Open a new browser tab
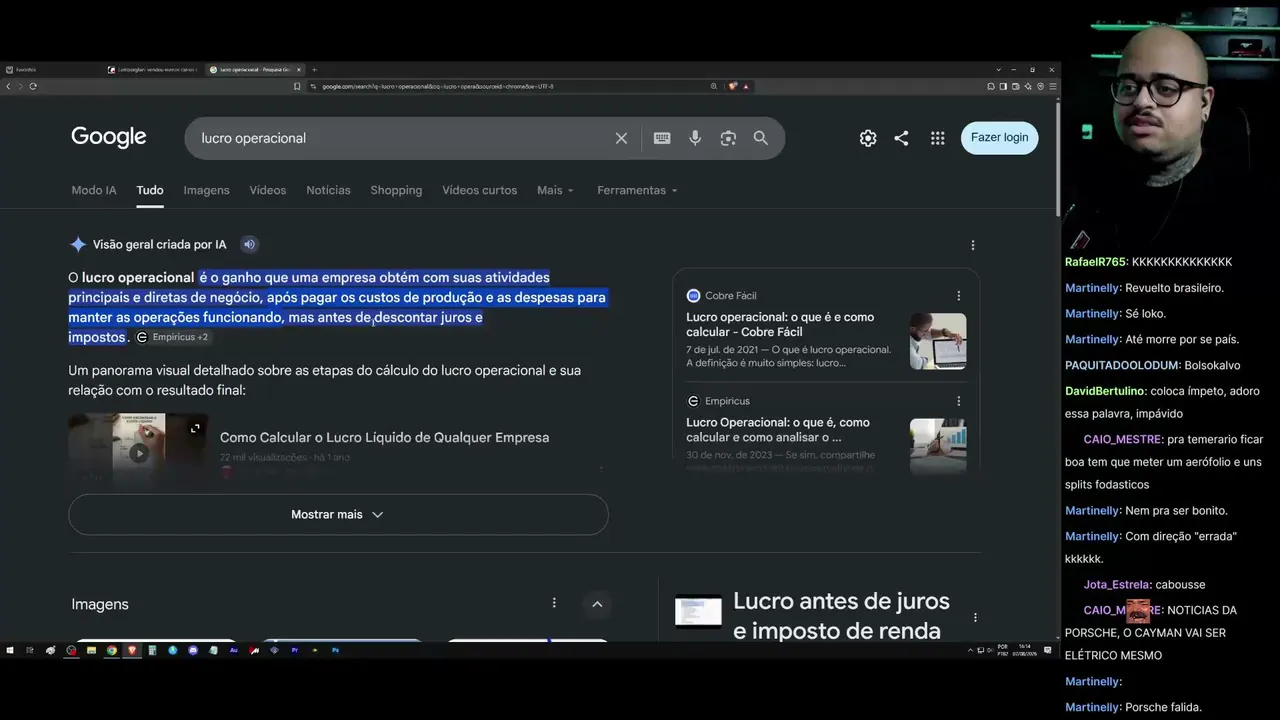The image size is (1280, 720). tap(314, 70)
